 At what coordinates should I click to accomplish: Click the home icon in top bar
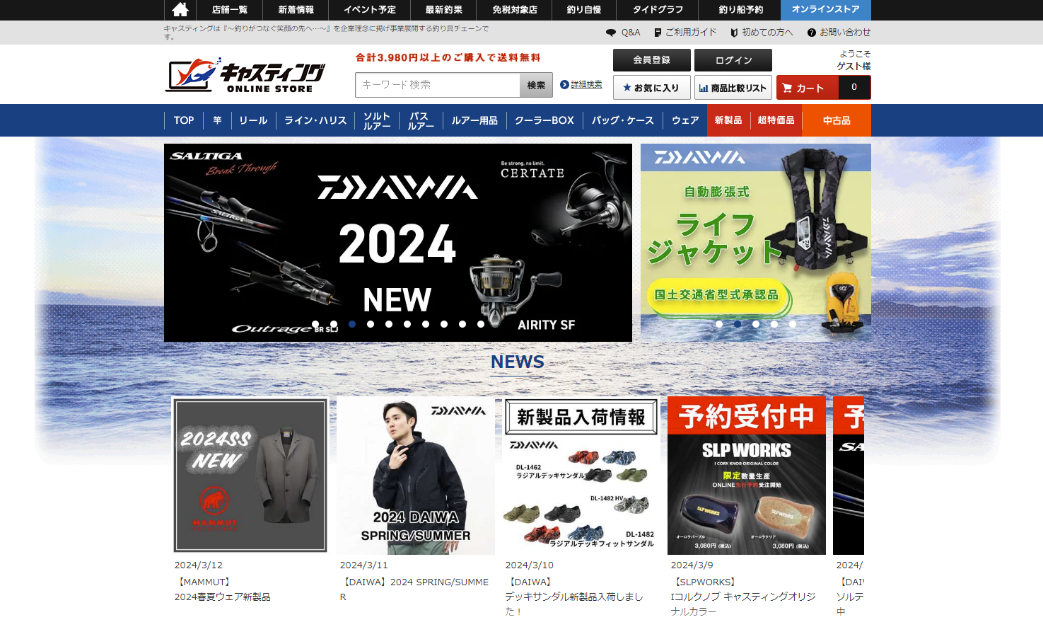180,10
